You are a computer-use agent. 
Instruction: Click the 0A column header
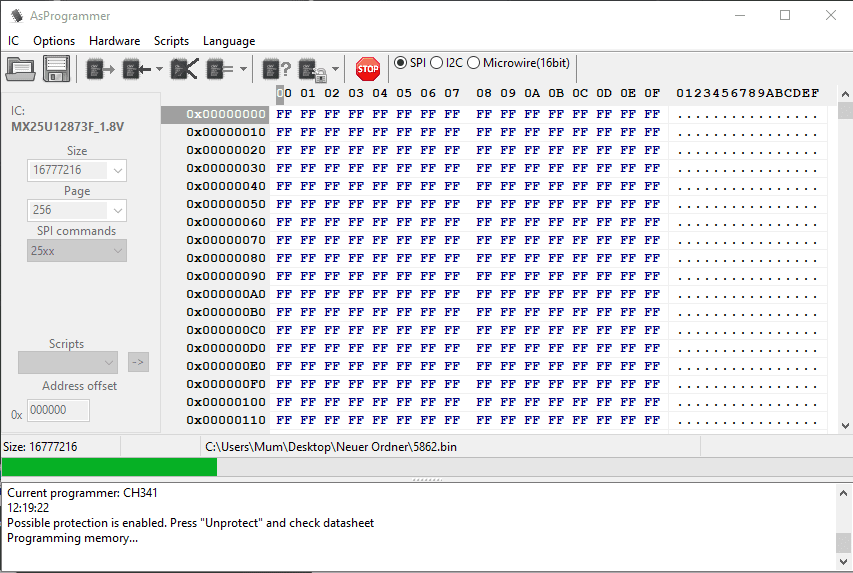(532, 93)
